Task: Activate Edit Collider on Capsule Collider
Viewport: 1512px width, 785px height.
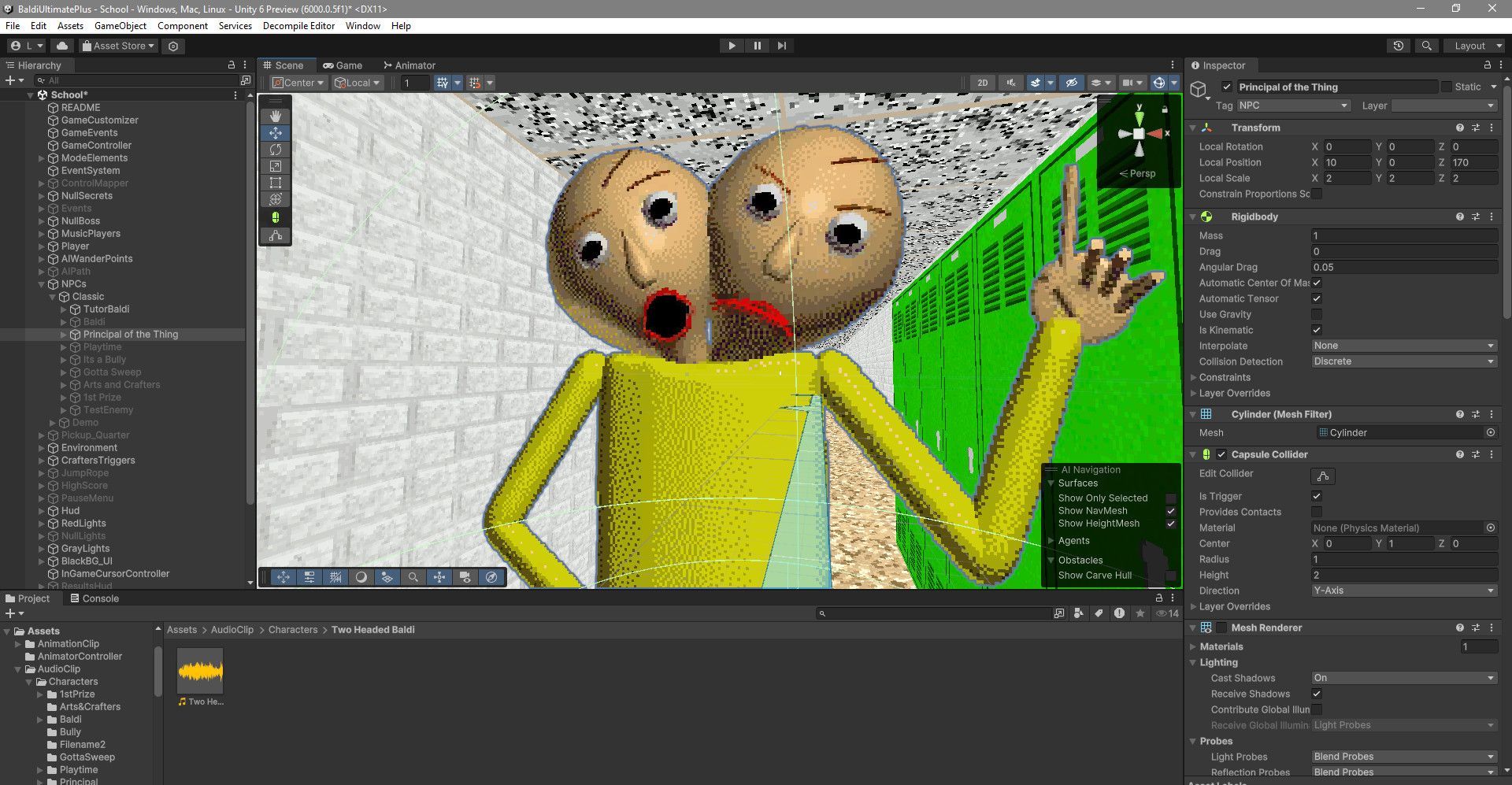Action: tap(1321, 476)
